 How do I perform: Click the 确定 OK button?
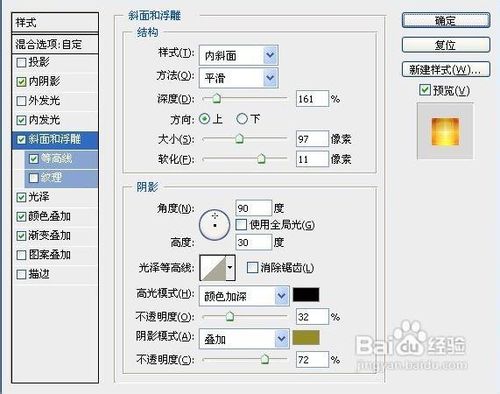446,21
